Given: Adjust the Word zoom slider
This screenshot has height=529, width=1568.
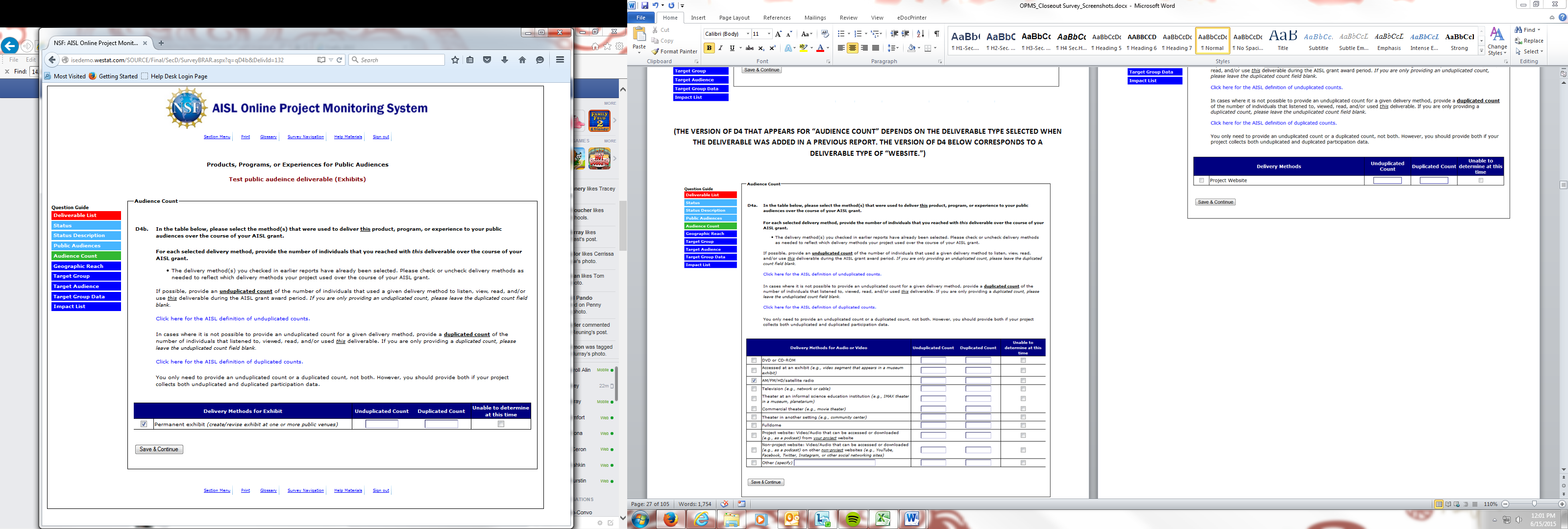Looking at the screenshot, I should [x=1534, y=504].
